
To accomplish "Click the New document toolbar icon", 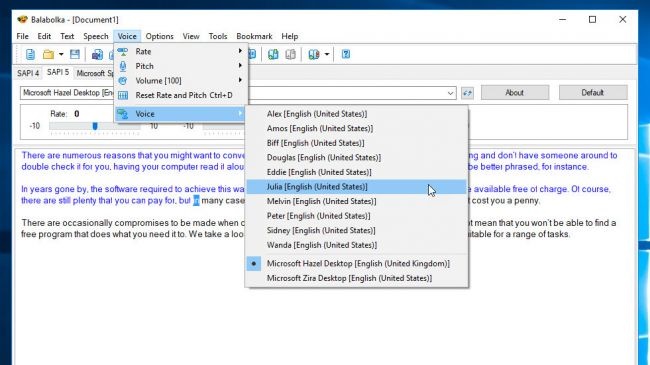I will [x=30, y=54].
